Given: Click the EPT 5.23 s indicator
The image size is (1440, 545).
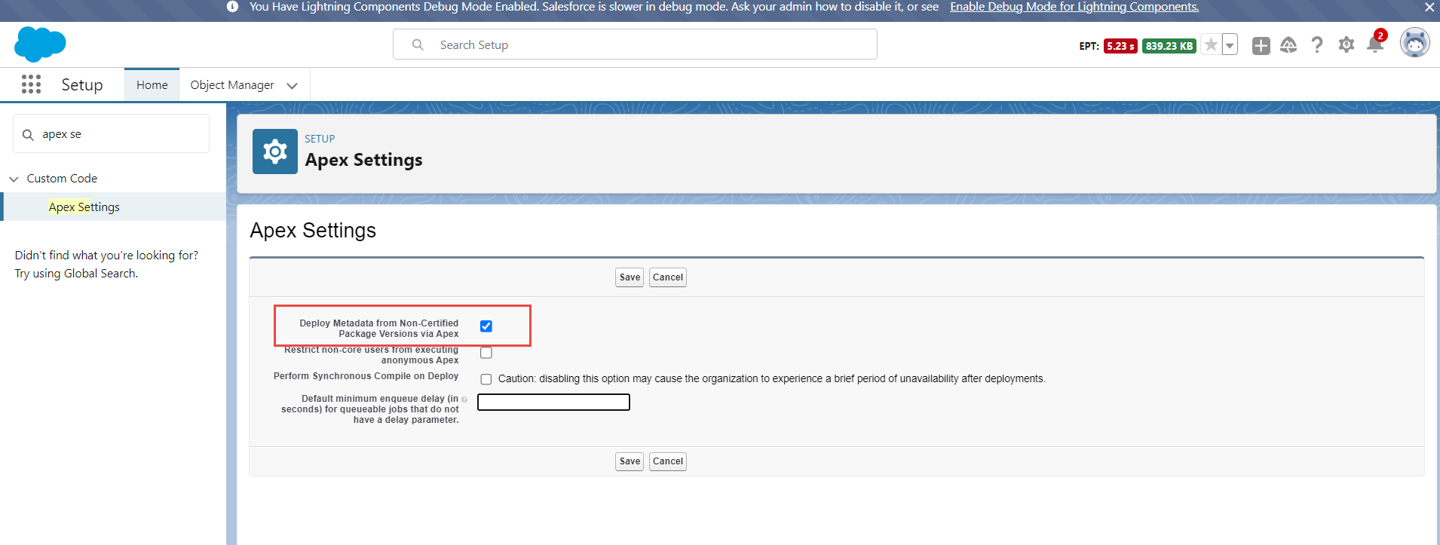Looking at the screenshot, I should pos(1120,46).
